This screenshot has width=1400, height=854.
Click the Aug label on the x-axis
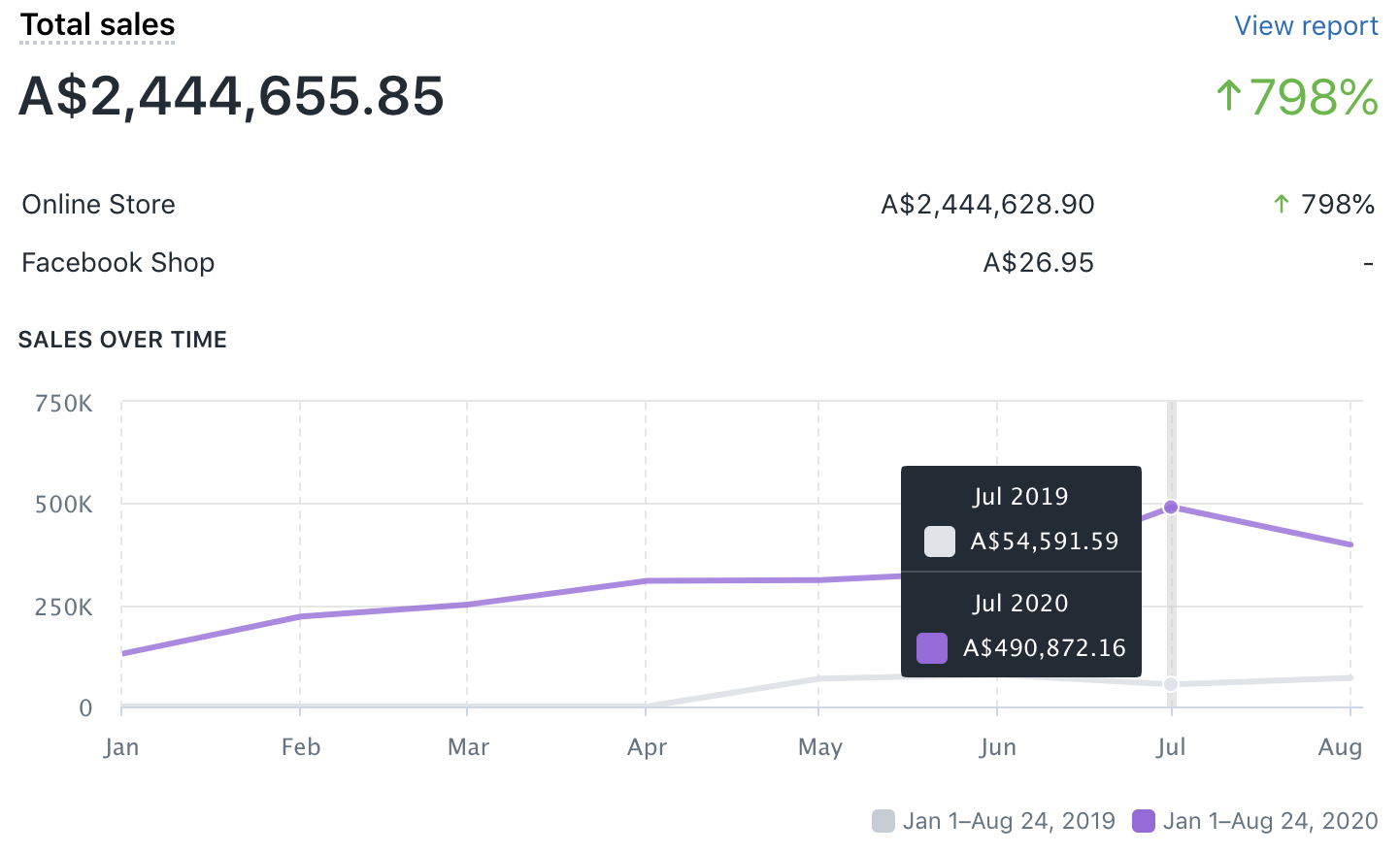[1340, 747]
